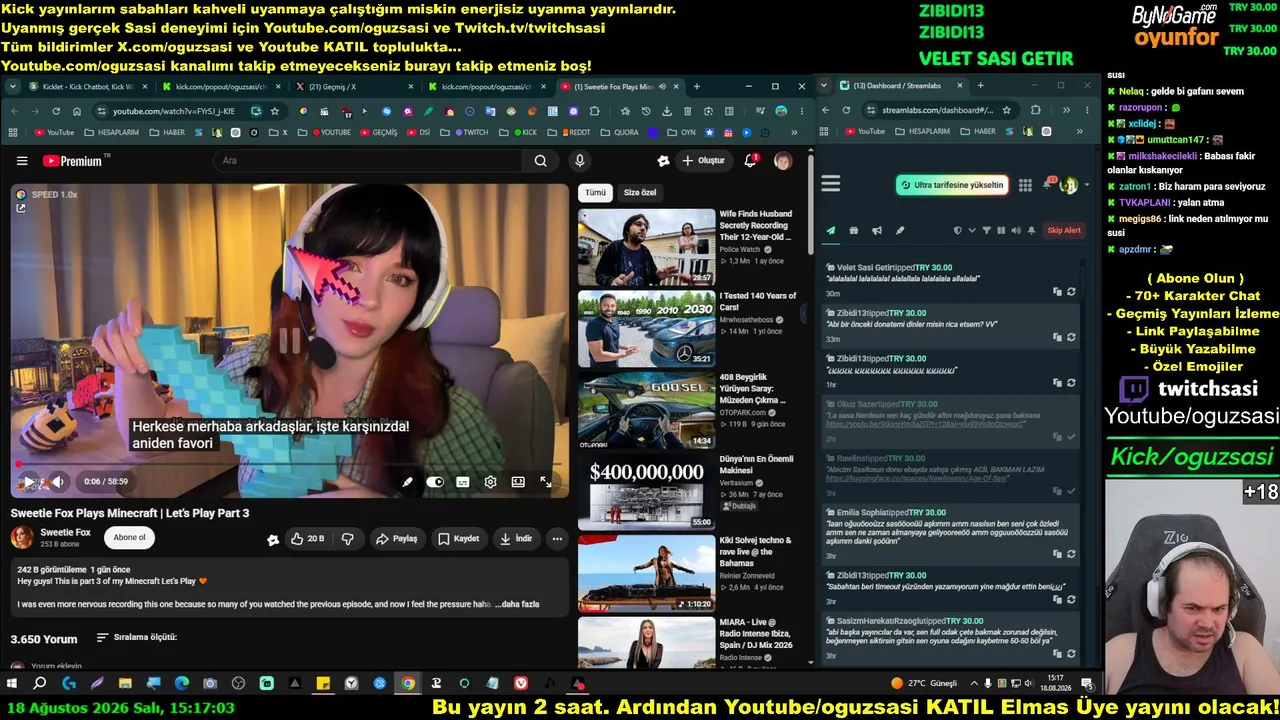Click the Oluştur create button

(x=703, y=161)
